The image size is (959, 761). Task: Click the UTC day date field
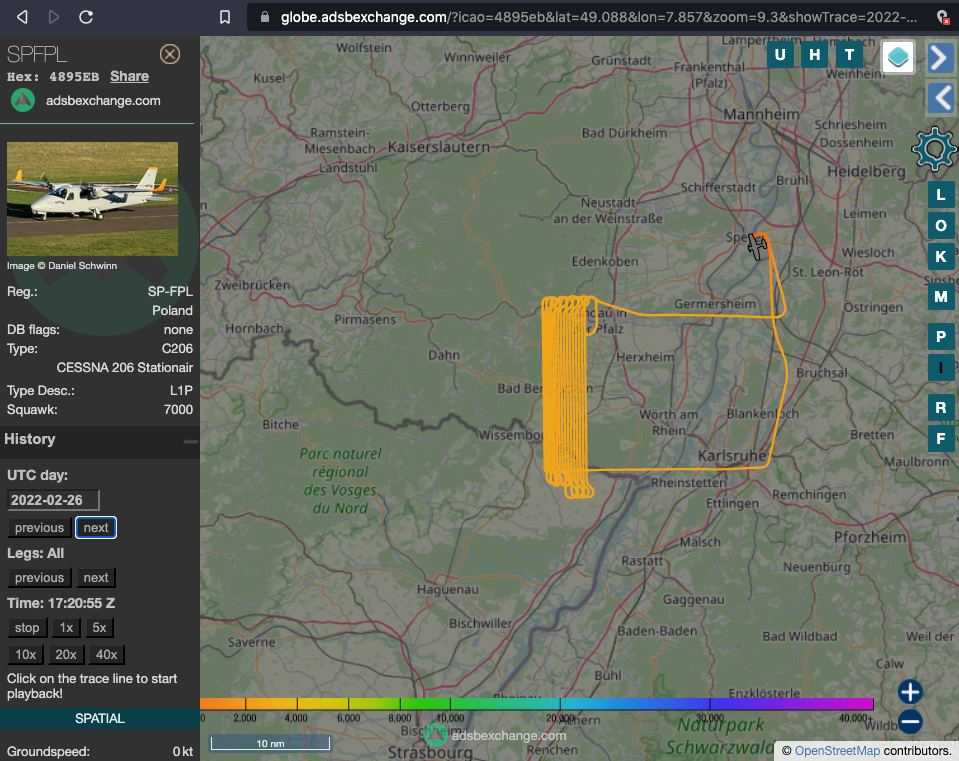[x=53, y=500]
